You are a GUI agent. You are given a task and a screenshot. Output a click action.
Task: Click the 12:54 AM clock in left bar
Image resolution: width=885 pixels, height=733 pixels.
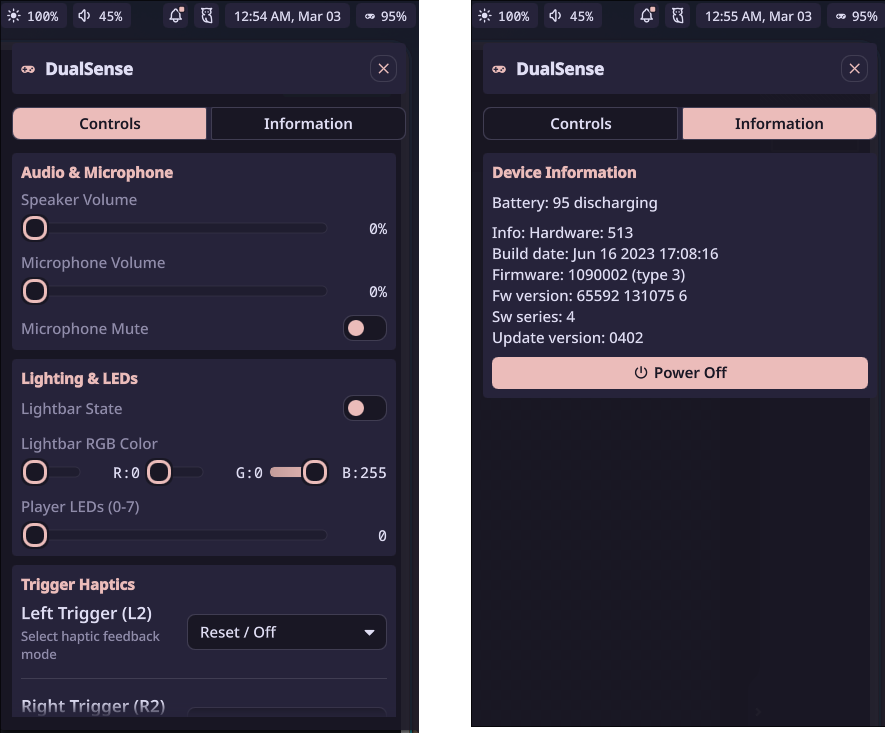point(287,16)
